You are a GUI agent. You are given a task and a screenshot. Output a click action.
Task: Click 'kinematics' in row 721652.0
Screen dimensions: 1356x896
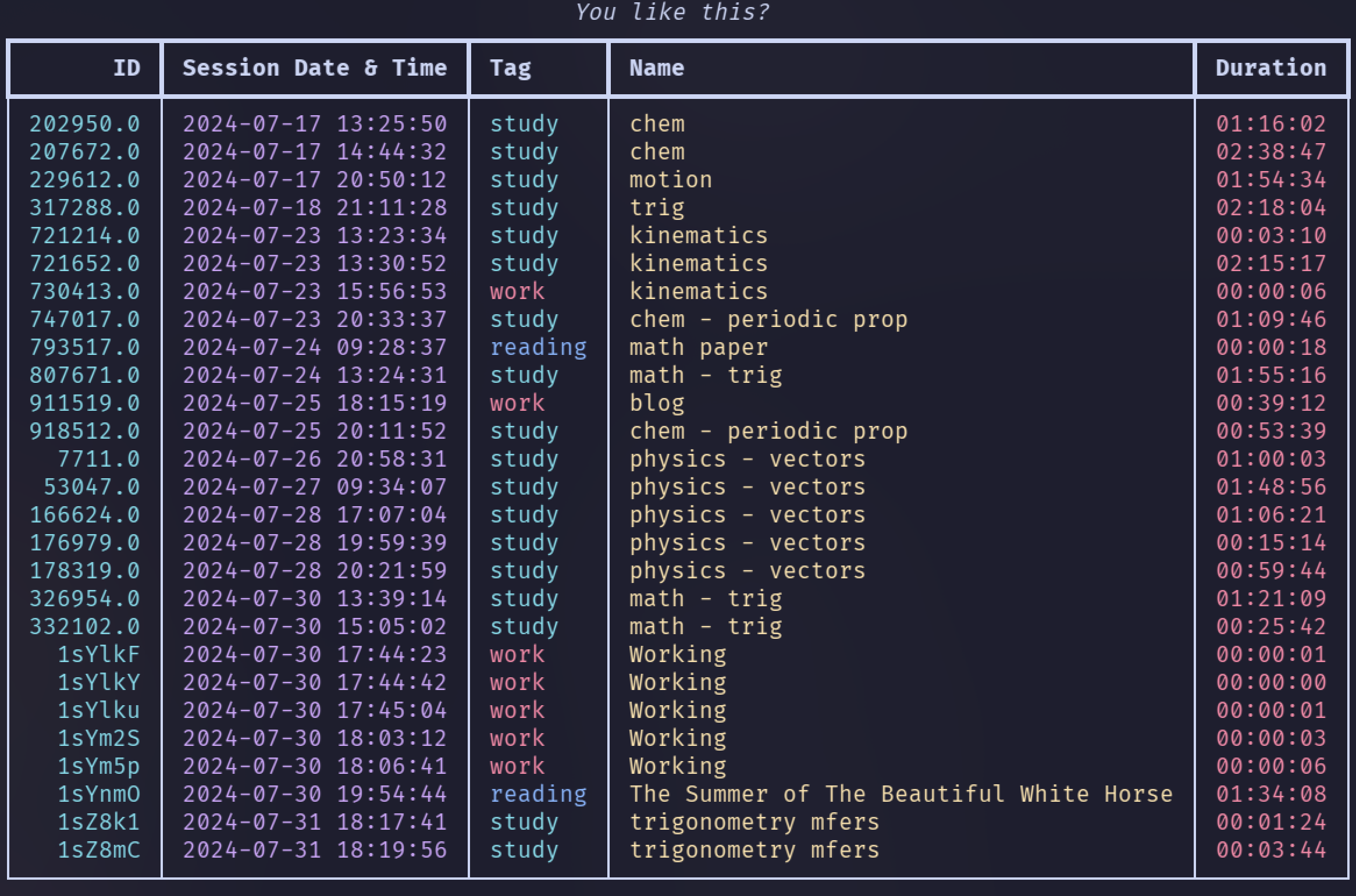point(699,264)
